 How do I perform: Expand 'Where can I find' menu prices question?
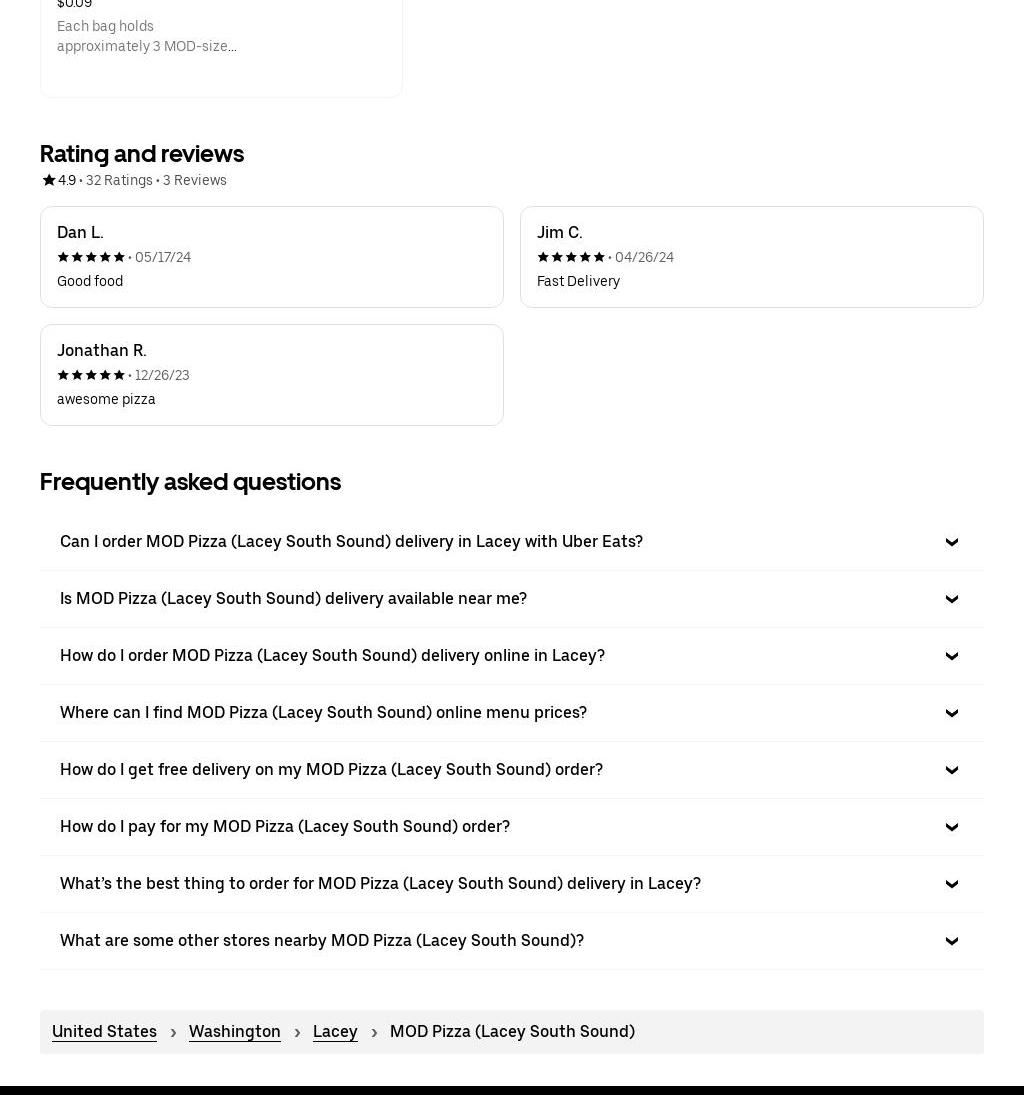323,712
